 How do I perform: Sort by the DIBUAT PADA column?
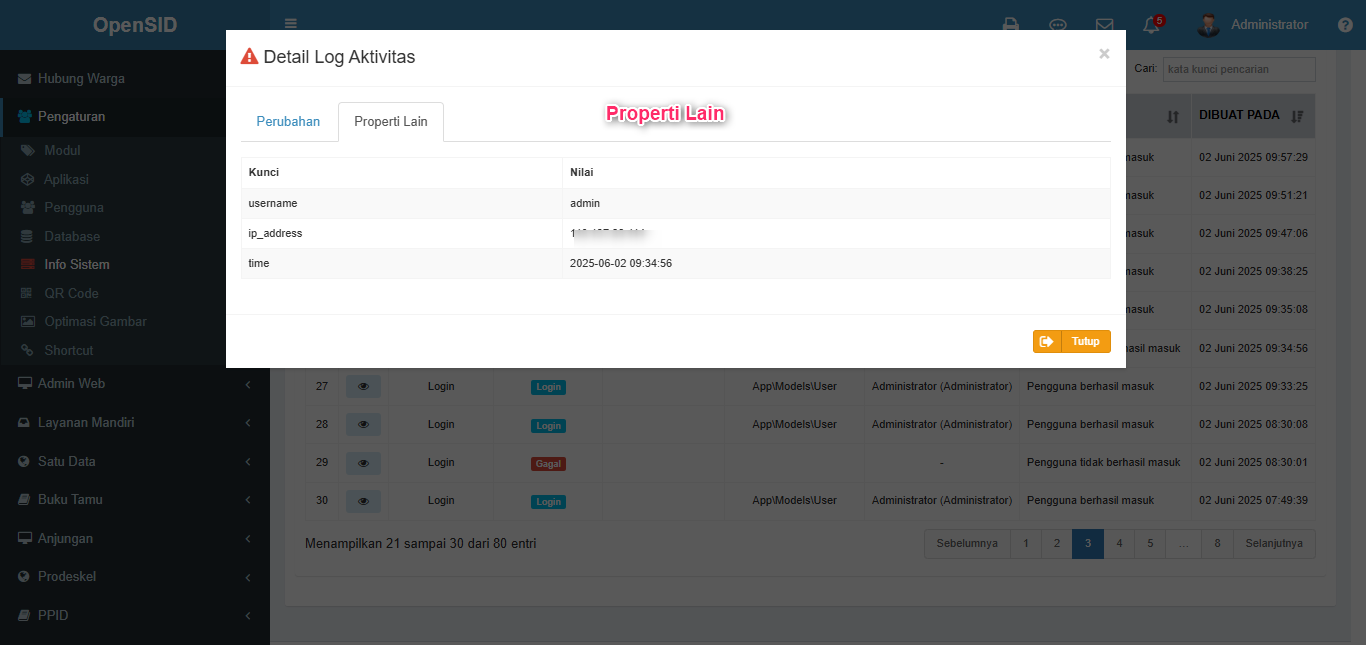pos(1251,115)
